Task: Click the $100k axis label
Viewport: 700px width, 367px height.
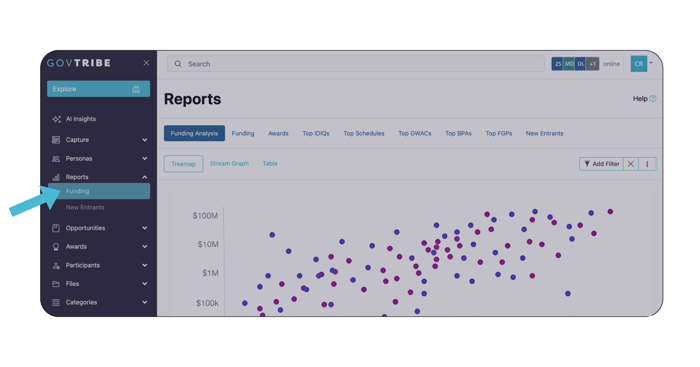Action: (x=208, y=303)
